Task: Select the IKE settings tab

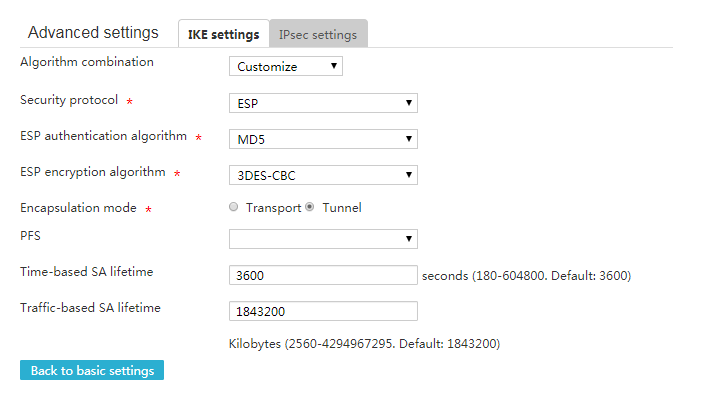Action: tap(224, 33)
